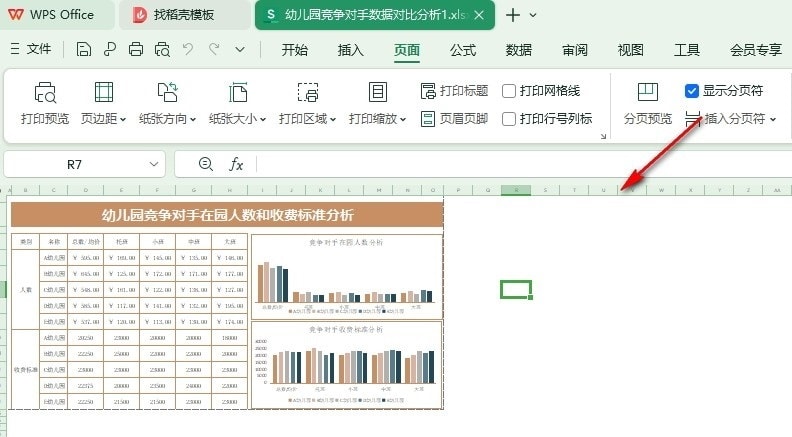Click the print preview magnifier icon in quick toolbar
The height and width of the screenshot is (437, 792).
tap(162, 50)
